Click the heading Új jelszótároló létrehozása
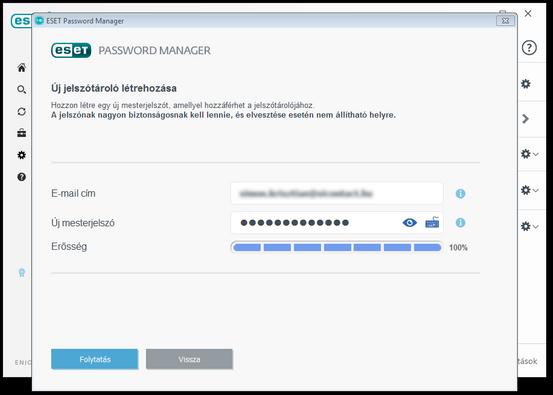The width and height of the screenshot is (553, 395). [x=114, y=88]
